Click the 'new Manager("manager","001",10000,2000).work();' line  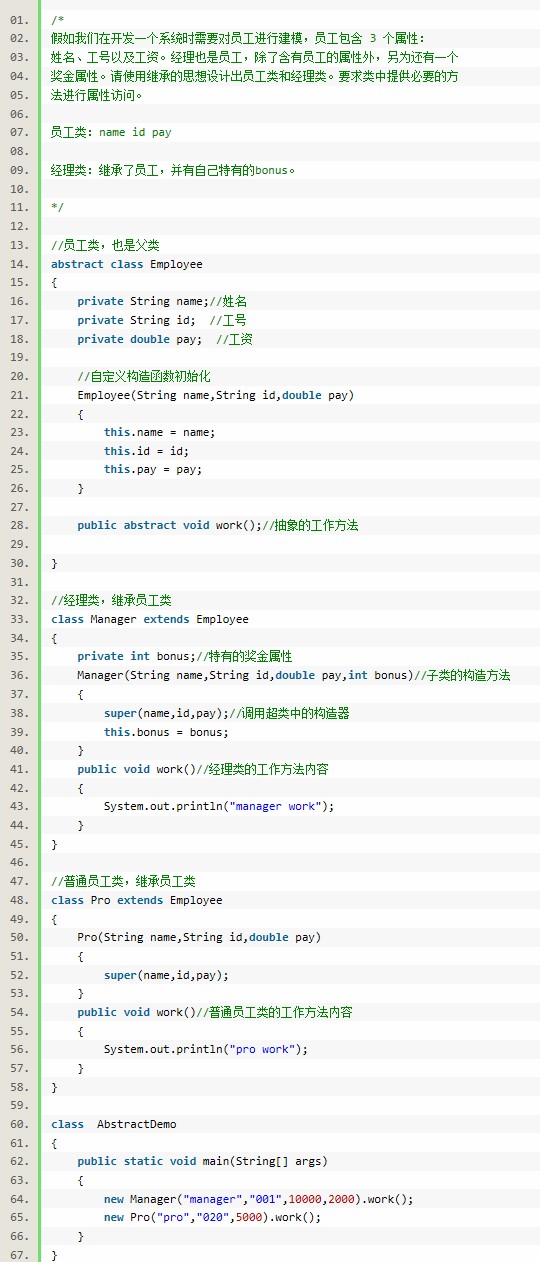coord(258,1199)
